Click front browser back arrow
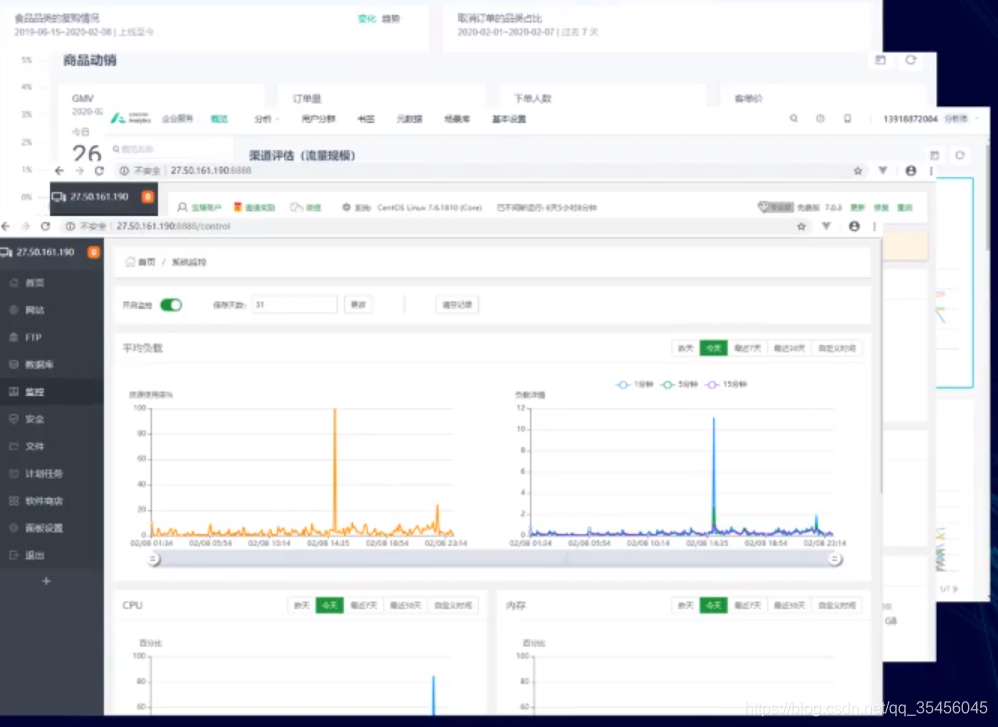 click(x=6, y=226)
